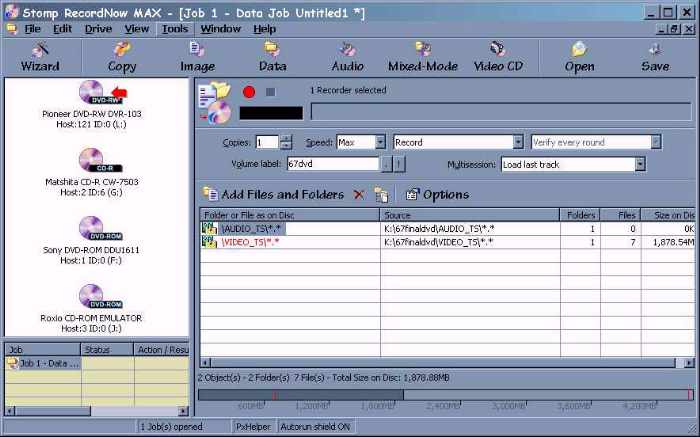
Task: Click the black progress display box
Action: 271,113
